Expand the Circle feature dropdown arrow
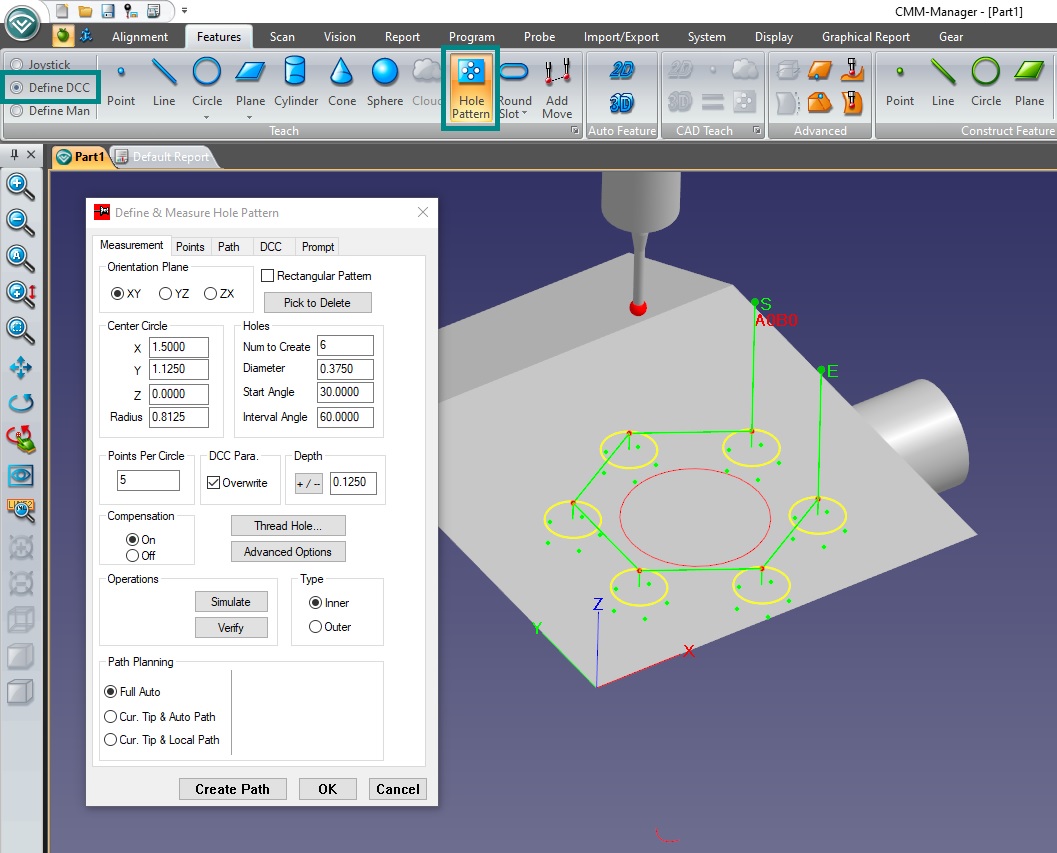Image resolution: width=1057 pixels, height=853 pixels. [x=207, y=117]
